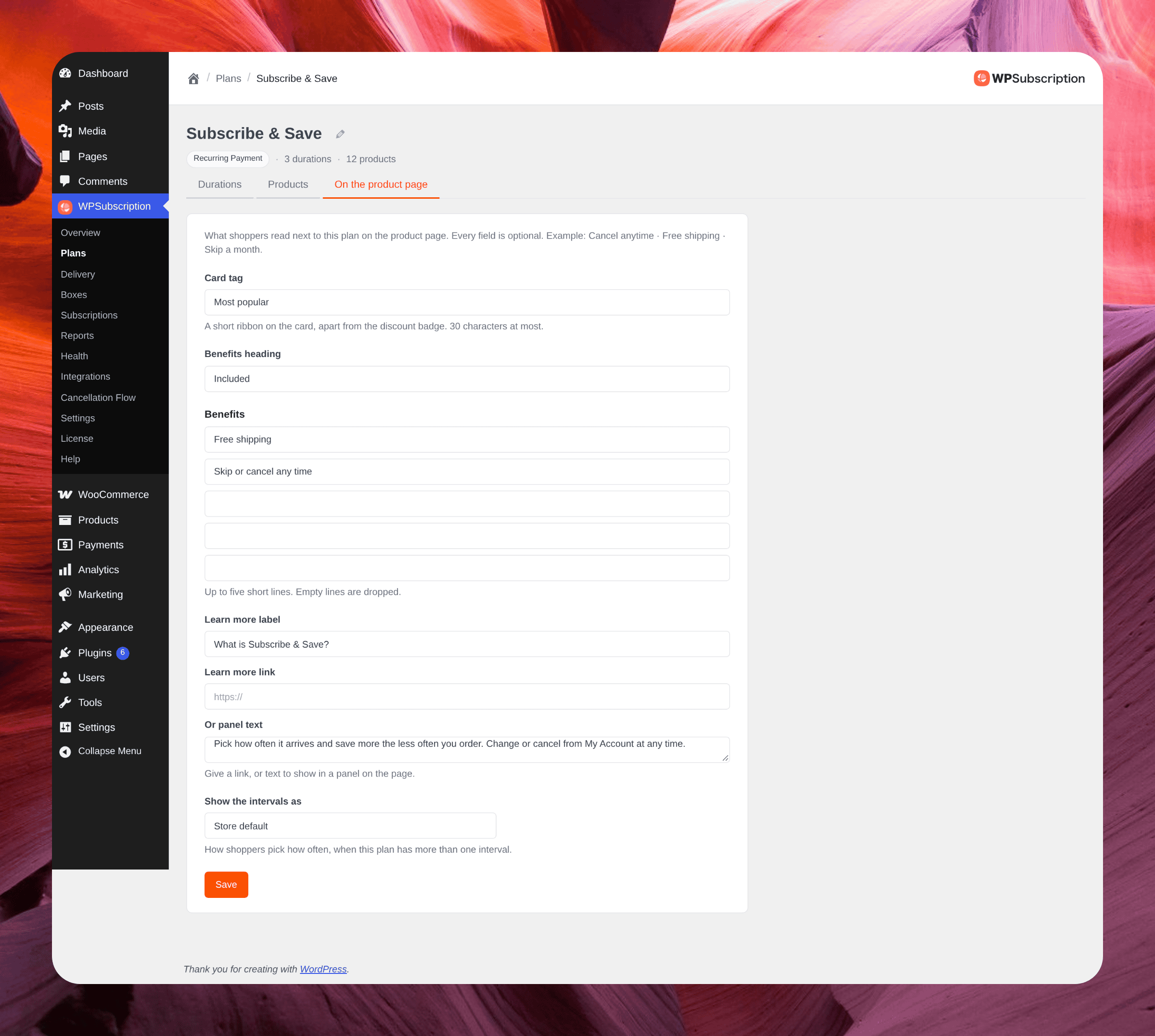The height and width of the screenshot is (1036, 1155).
Task: Click the orange Save button
Action: [x=226, y=884]
